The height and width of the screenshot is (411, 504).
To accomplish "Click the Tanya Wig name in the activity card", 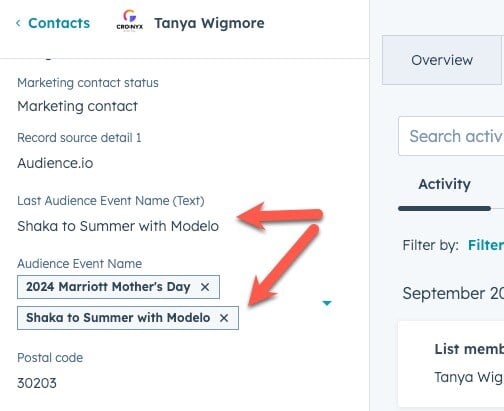I will (469, 377).
